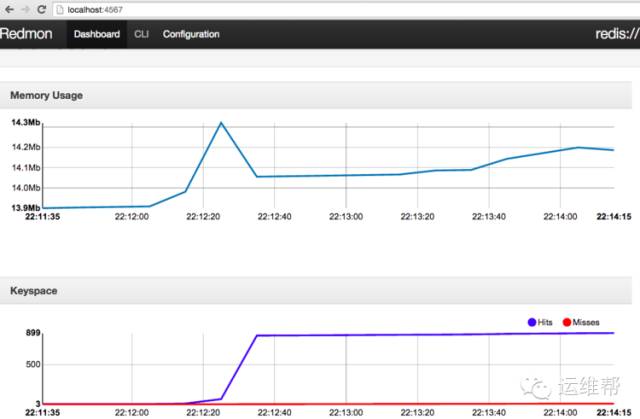640x419 pixels.
Task: Click 22:11:35 on Keyspace time axis
Action: [42, 412]
